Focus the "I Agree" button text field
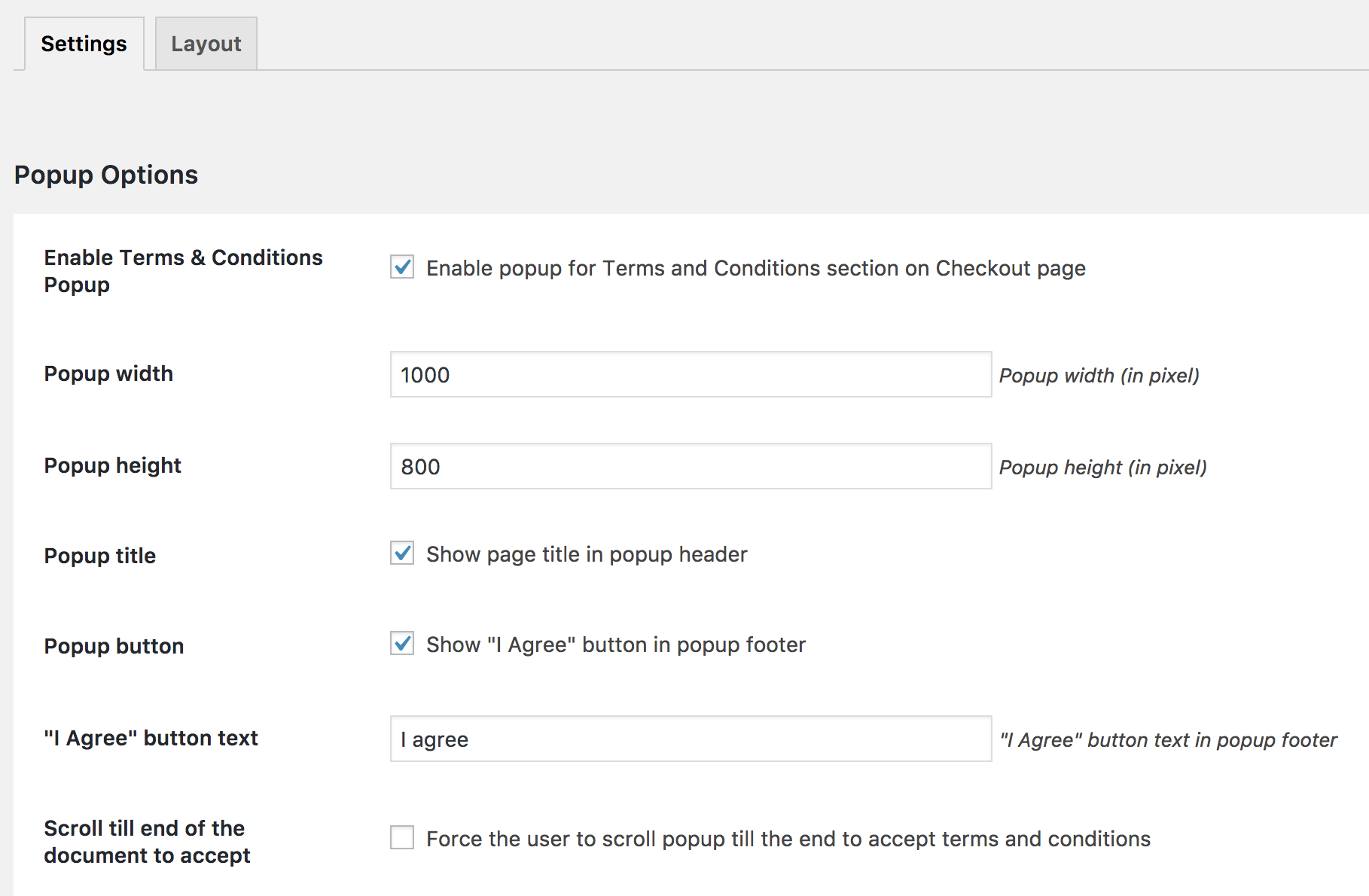1369x896 pixels. pos(691,739)
